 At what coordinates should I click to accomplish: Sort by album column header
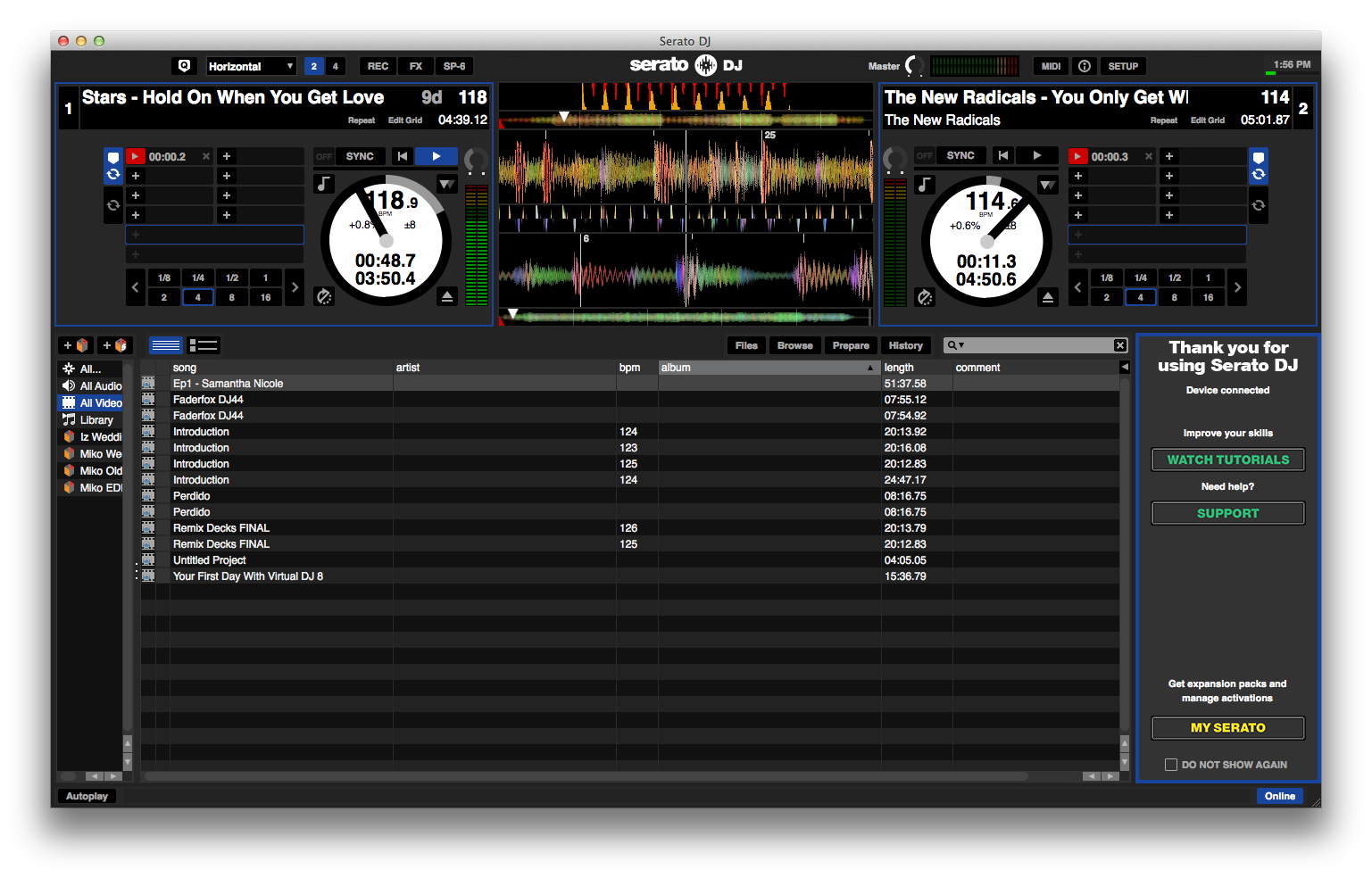tap(769, 368)
